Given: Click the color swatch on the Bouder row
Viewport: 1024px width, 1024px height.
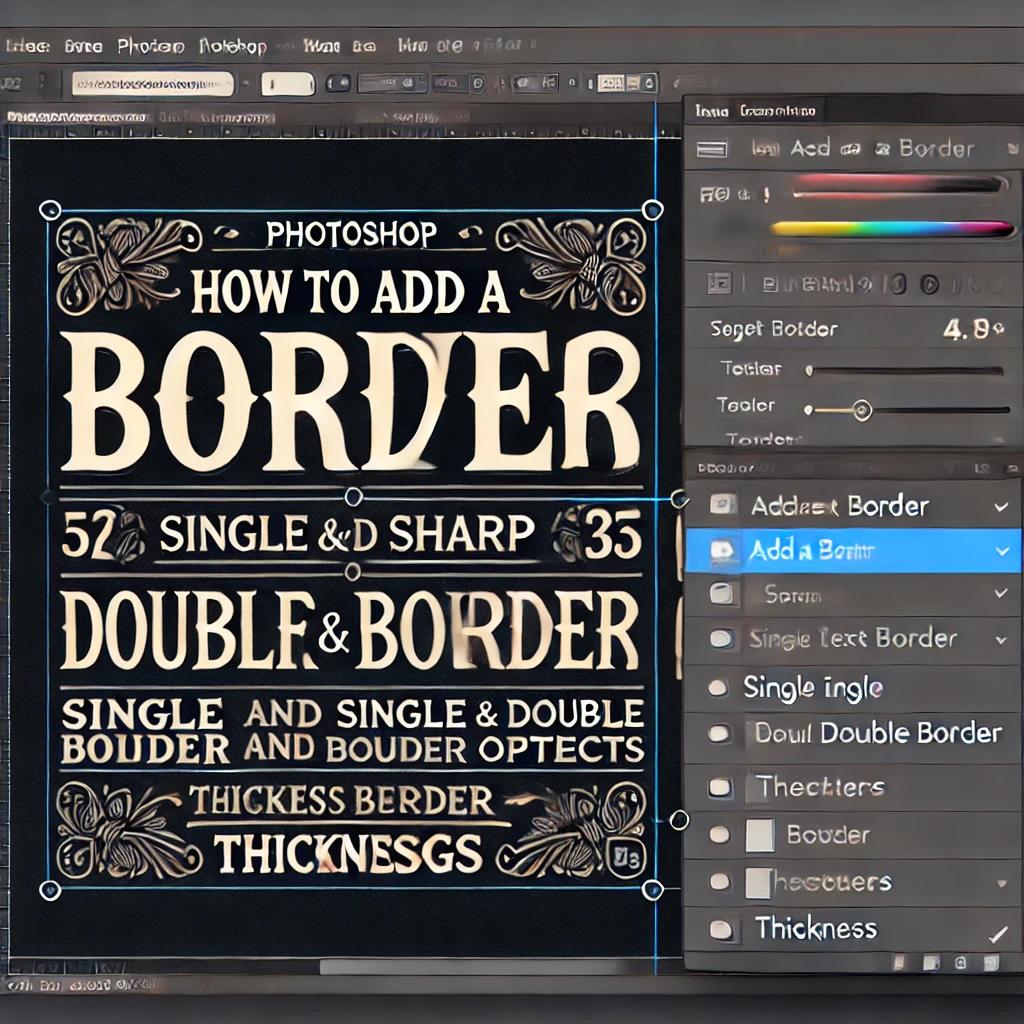Looking at the screenshot, I should point(760,835).
